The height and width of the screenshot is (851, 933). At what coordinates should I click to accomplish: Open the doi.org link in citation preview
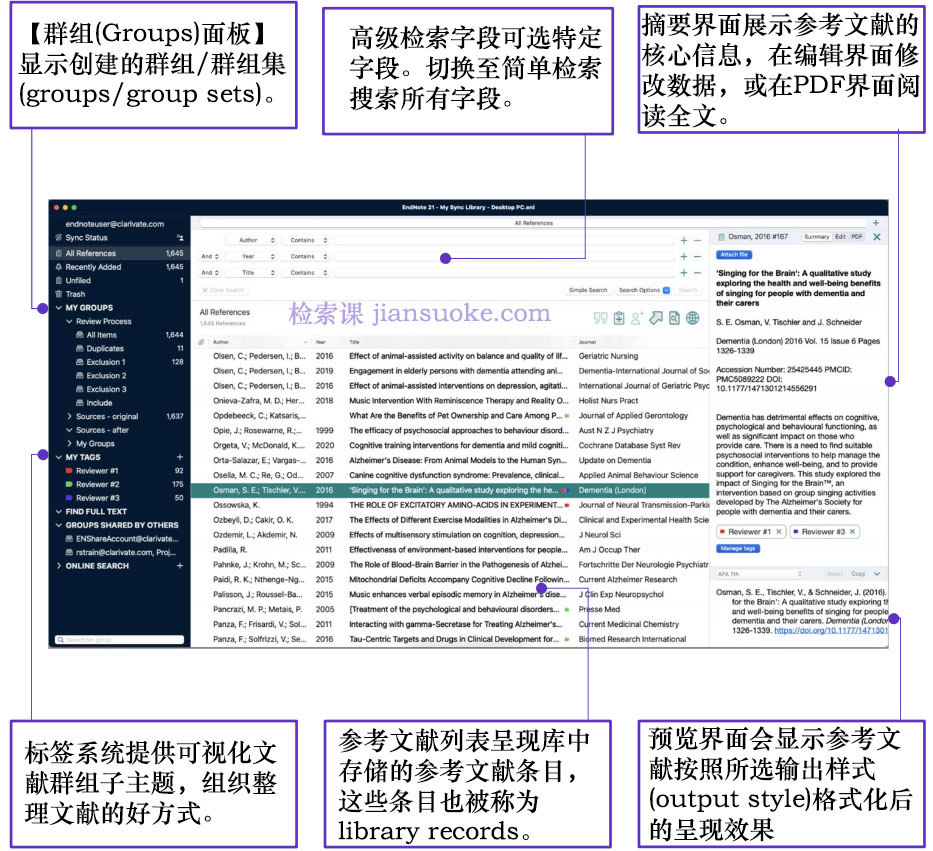point(831,630)
